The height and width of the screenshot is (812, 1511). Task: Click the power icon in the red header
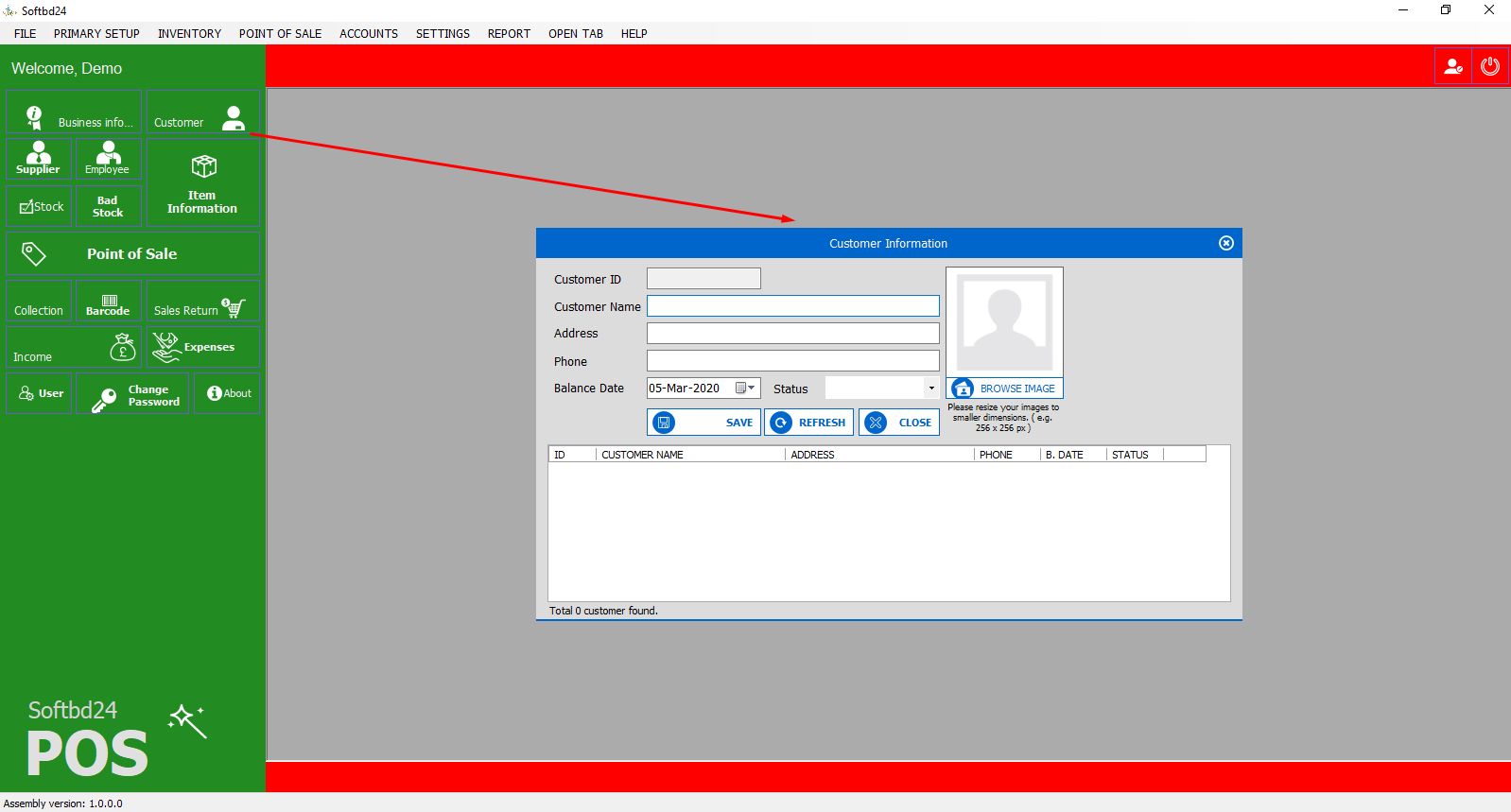click(x=1490, y=66)
